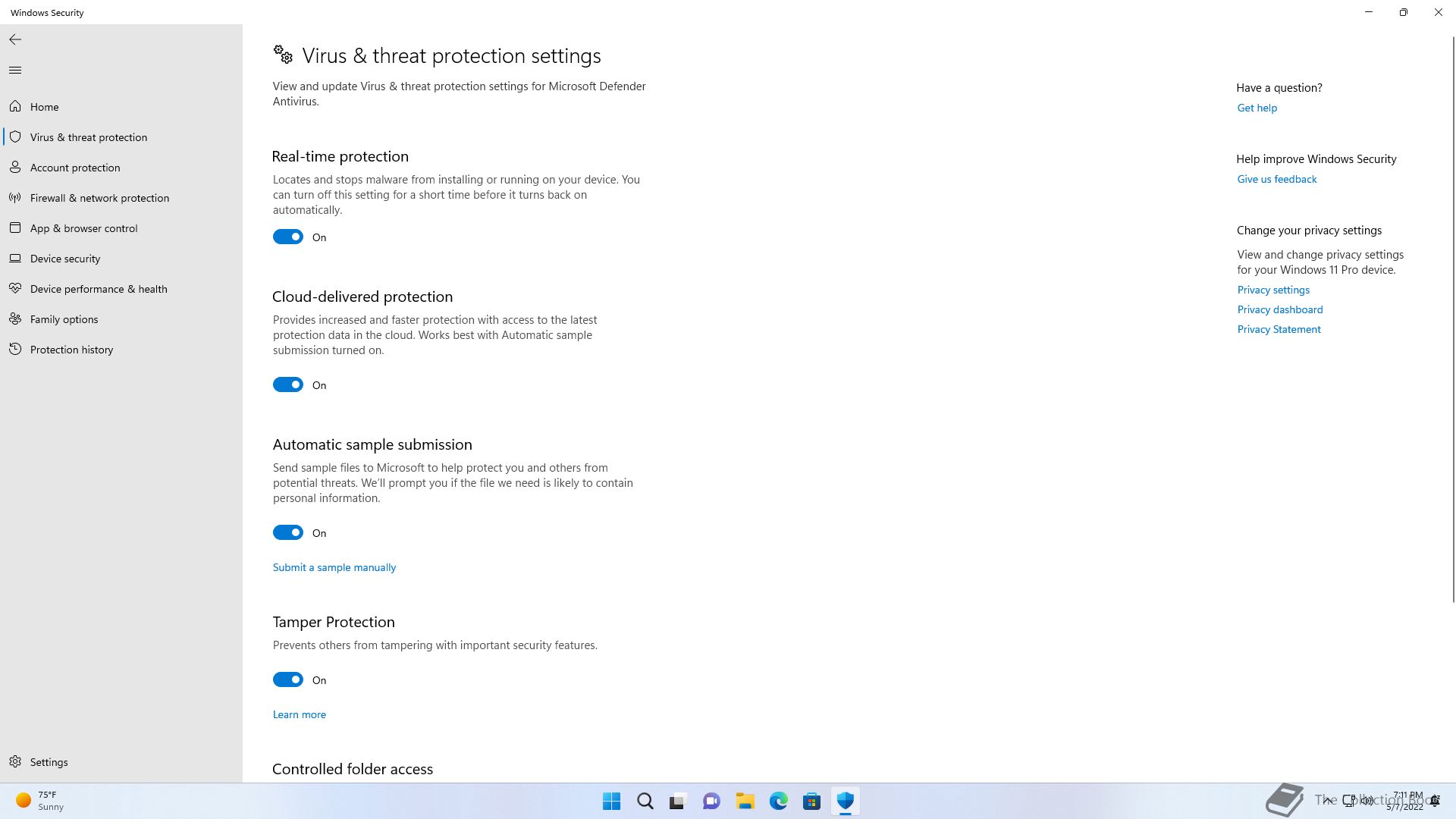Click Submit a sample manually link
Screen dimensions: 1456x819
(334, 567)
